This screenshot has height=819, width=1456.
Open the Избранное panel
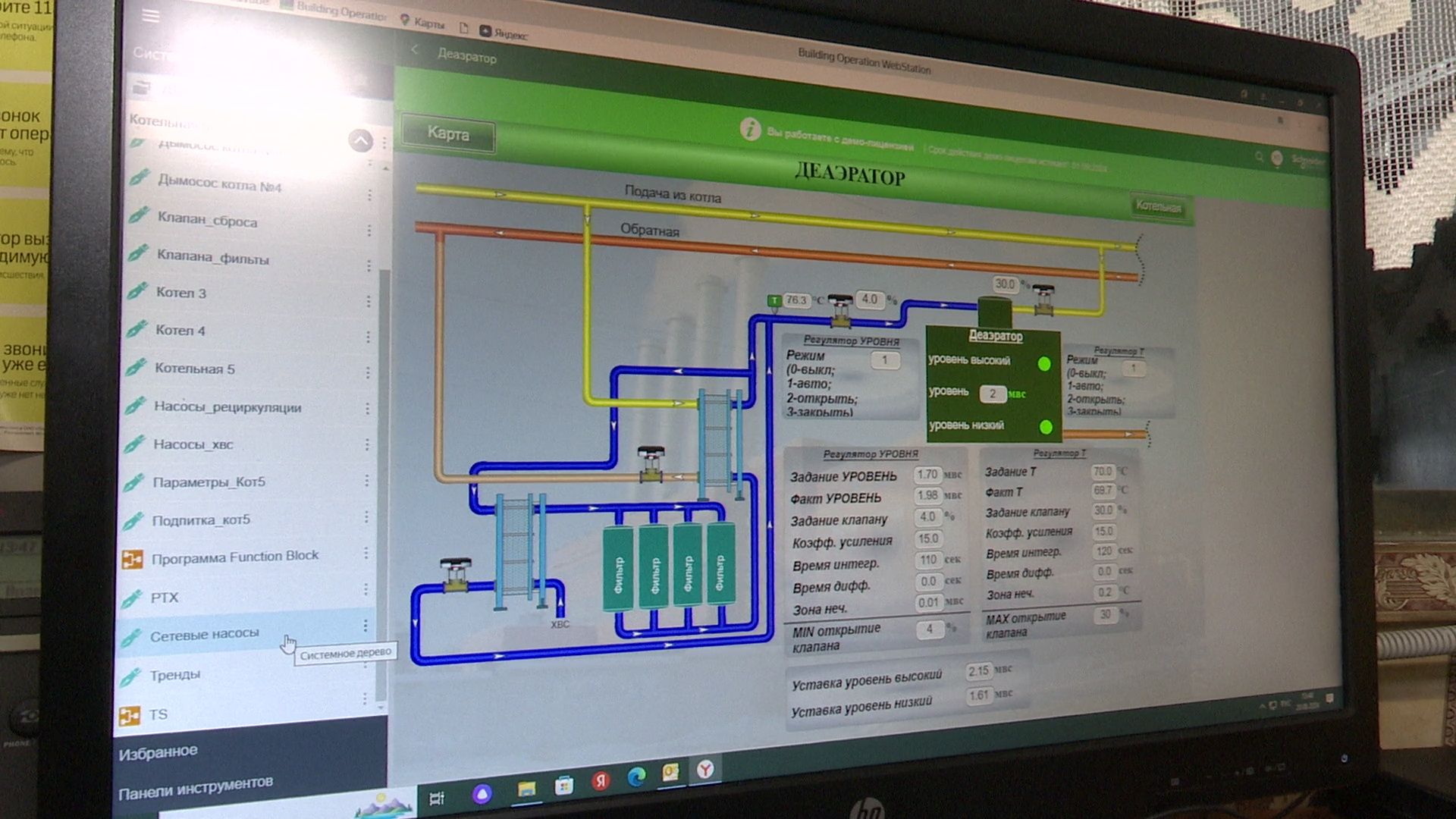click(x=158, y=752)
